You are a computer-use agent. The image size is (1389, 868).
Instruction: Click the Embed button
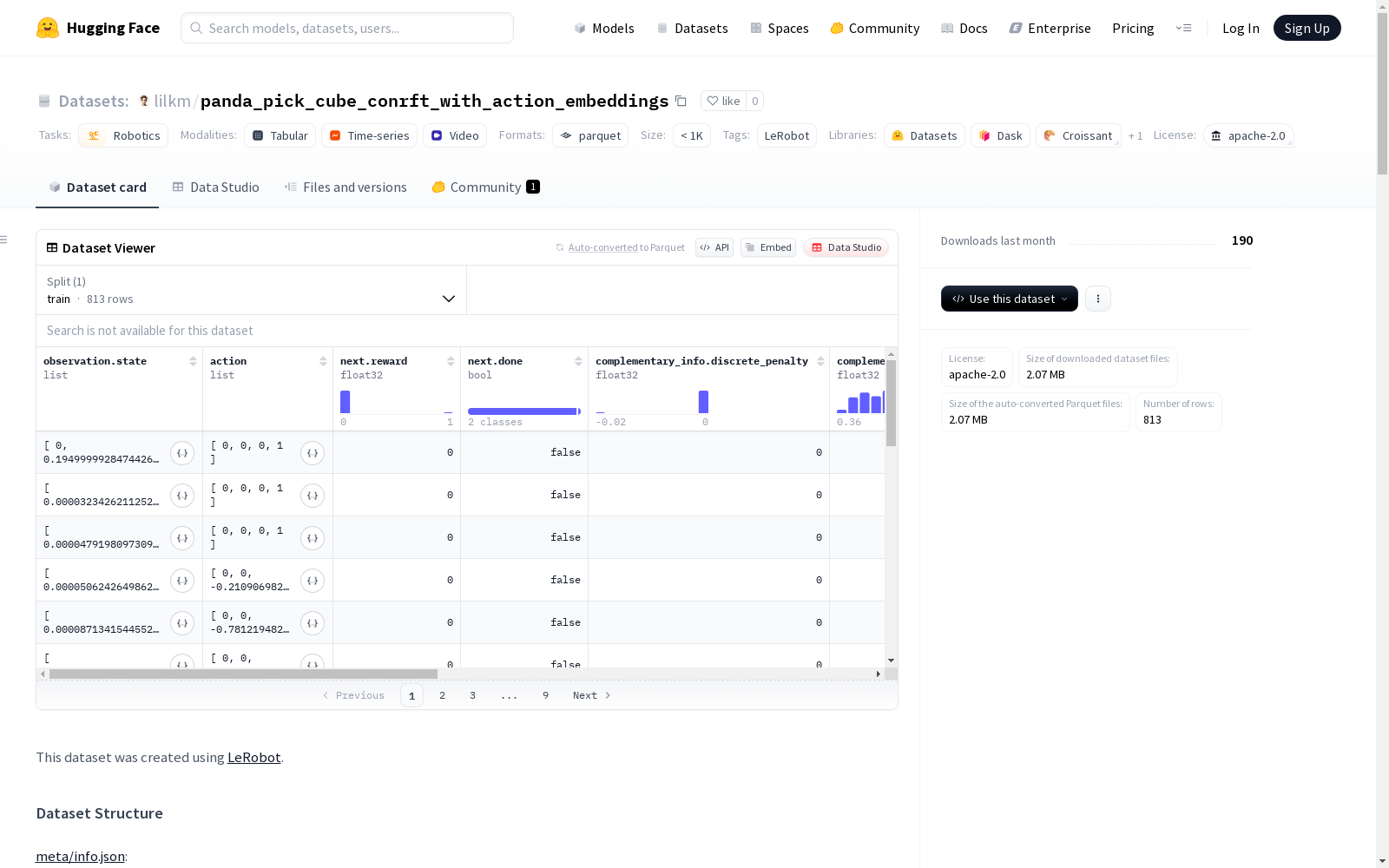768,247
